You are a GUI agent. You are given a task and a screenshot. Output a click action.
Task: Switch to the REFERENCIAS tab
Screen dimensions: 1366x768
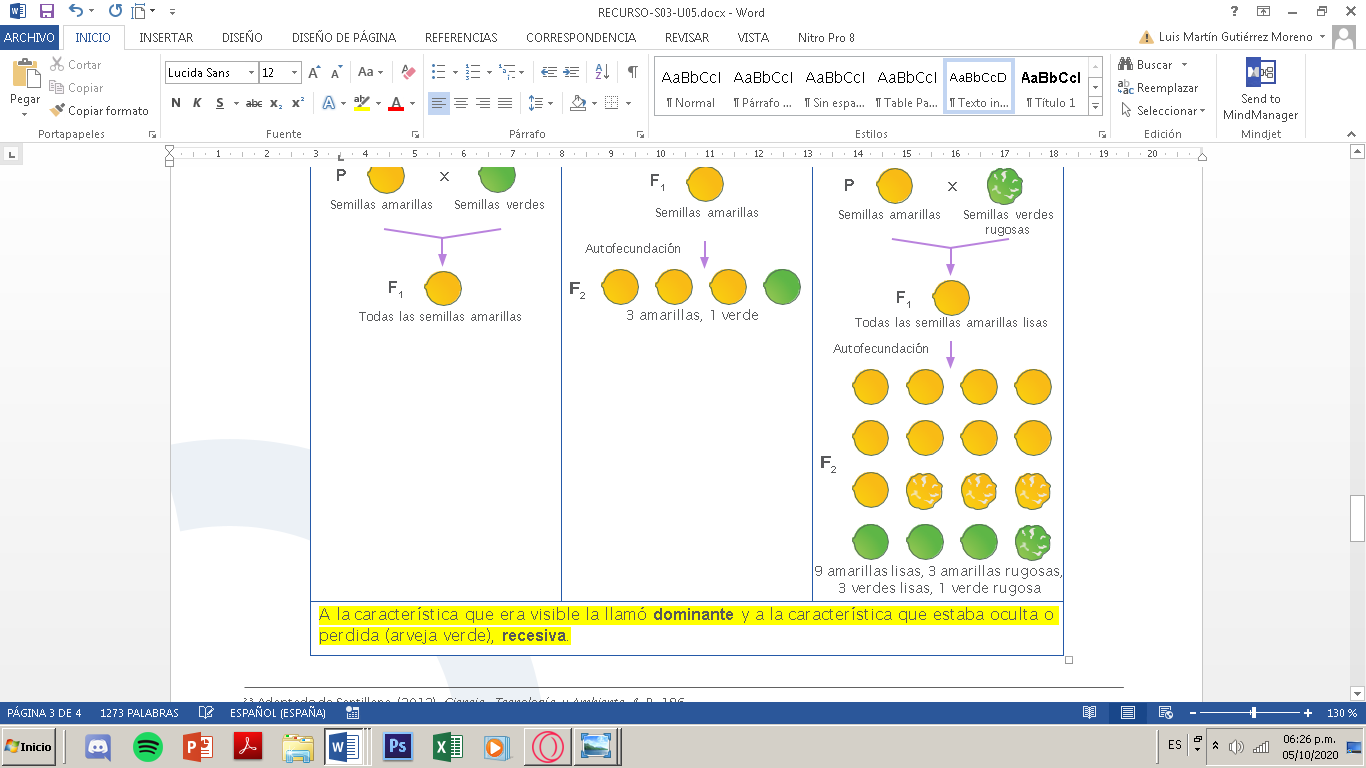(461, 37)
